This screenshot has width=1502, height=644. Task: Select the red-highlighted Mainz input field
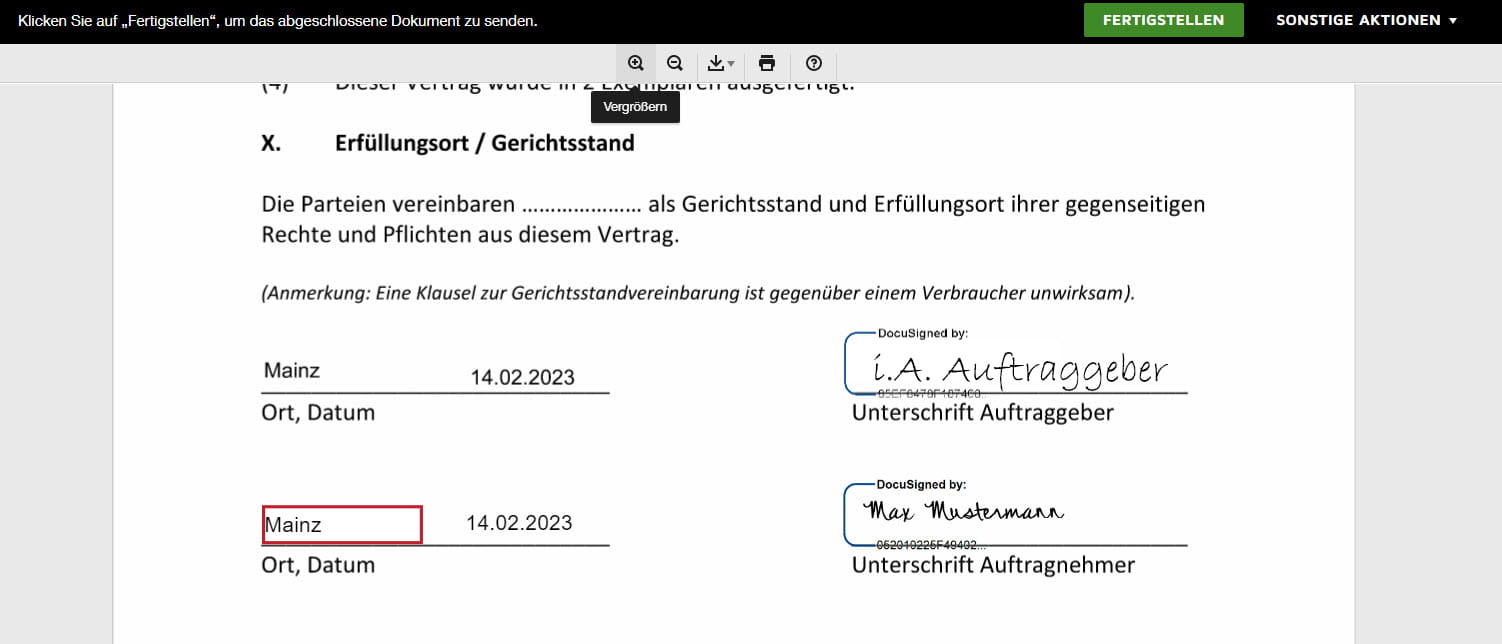[341, 523]
